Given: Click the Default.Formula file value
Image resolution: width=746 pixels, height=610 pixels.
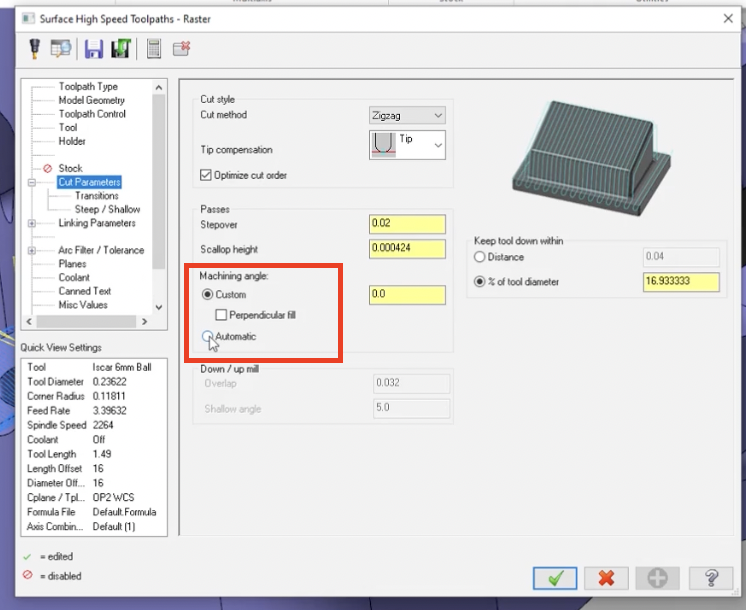Looking at the screenshot, I should [124, 512].
